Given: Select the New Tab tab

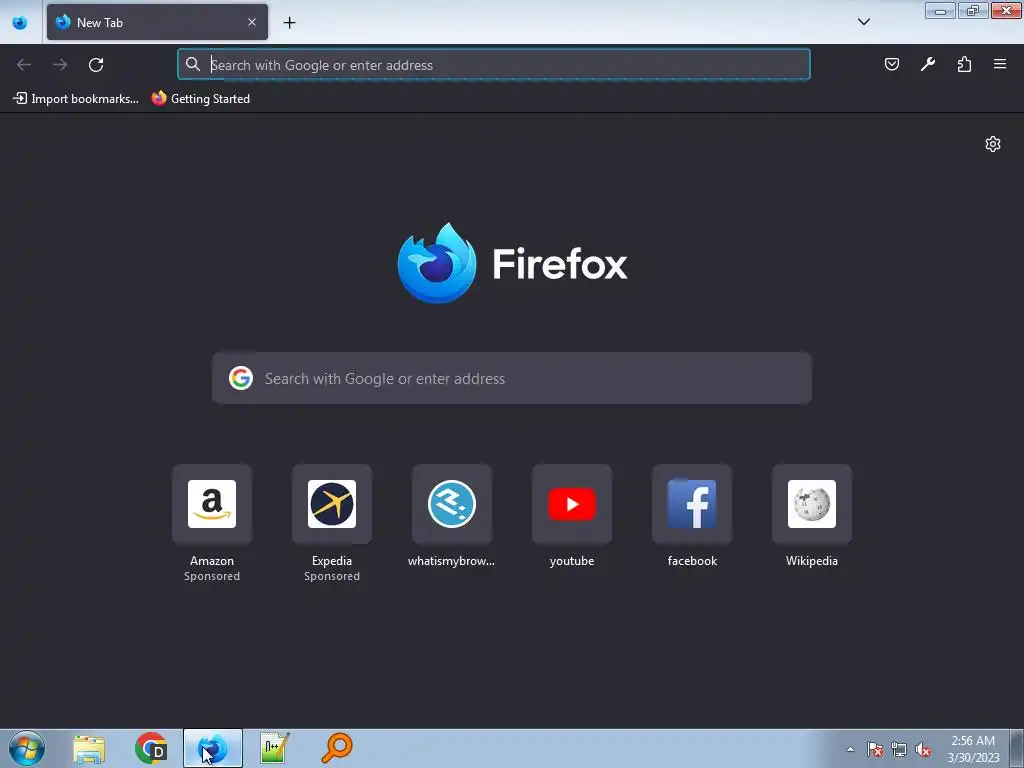Looking at the screenshot, I should pos(157,22).
